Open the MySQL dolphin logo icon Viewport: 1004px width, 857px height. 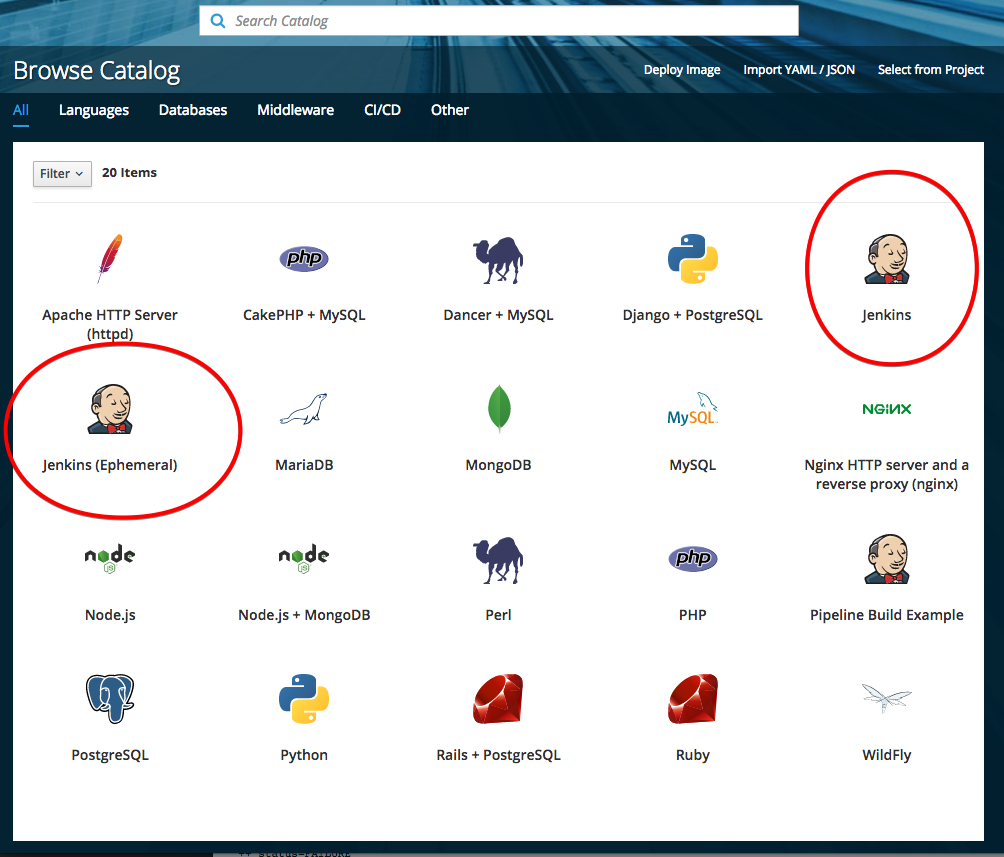[693, 409]
